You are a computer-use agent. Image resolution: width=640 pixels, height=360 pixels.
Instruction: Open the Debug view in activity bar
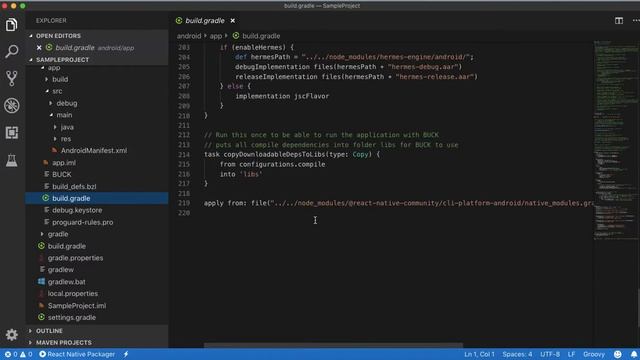pyautogui.click(x=11, y=105)
